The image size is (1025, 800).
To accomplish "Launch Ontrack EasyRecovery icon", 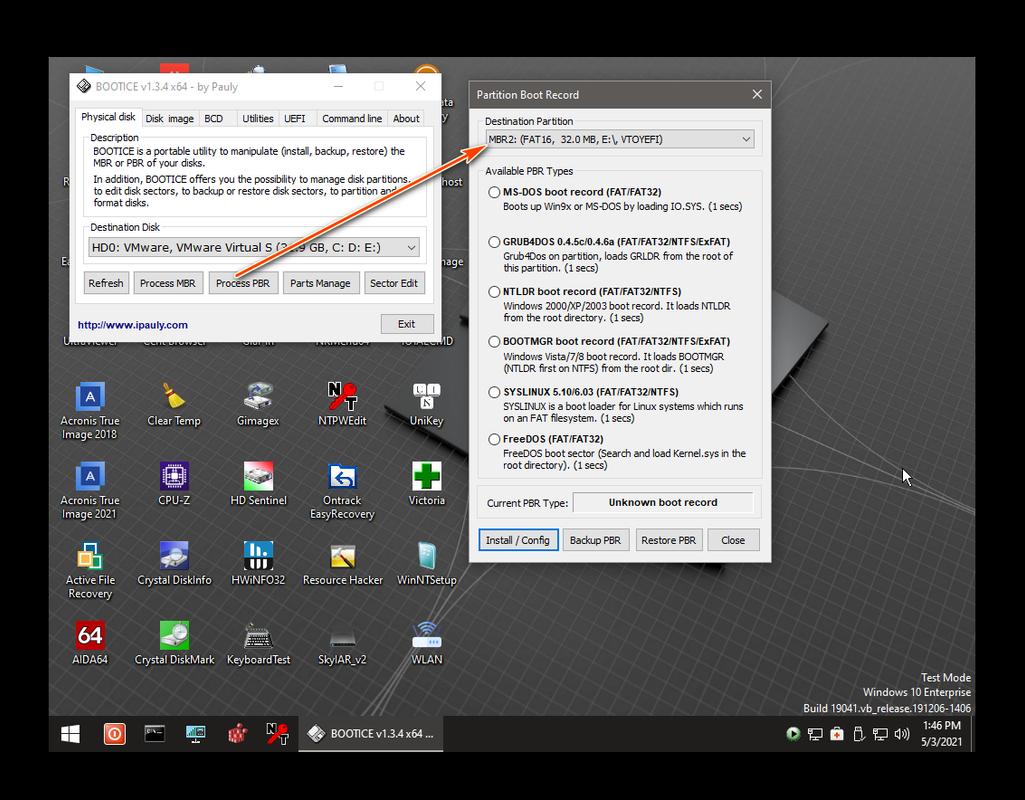I will tap(342, 490).
